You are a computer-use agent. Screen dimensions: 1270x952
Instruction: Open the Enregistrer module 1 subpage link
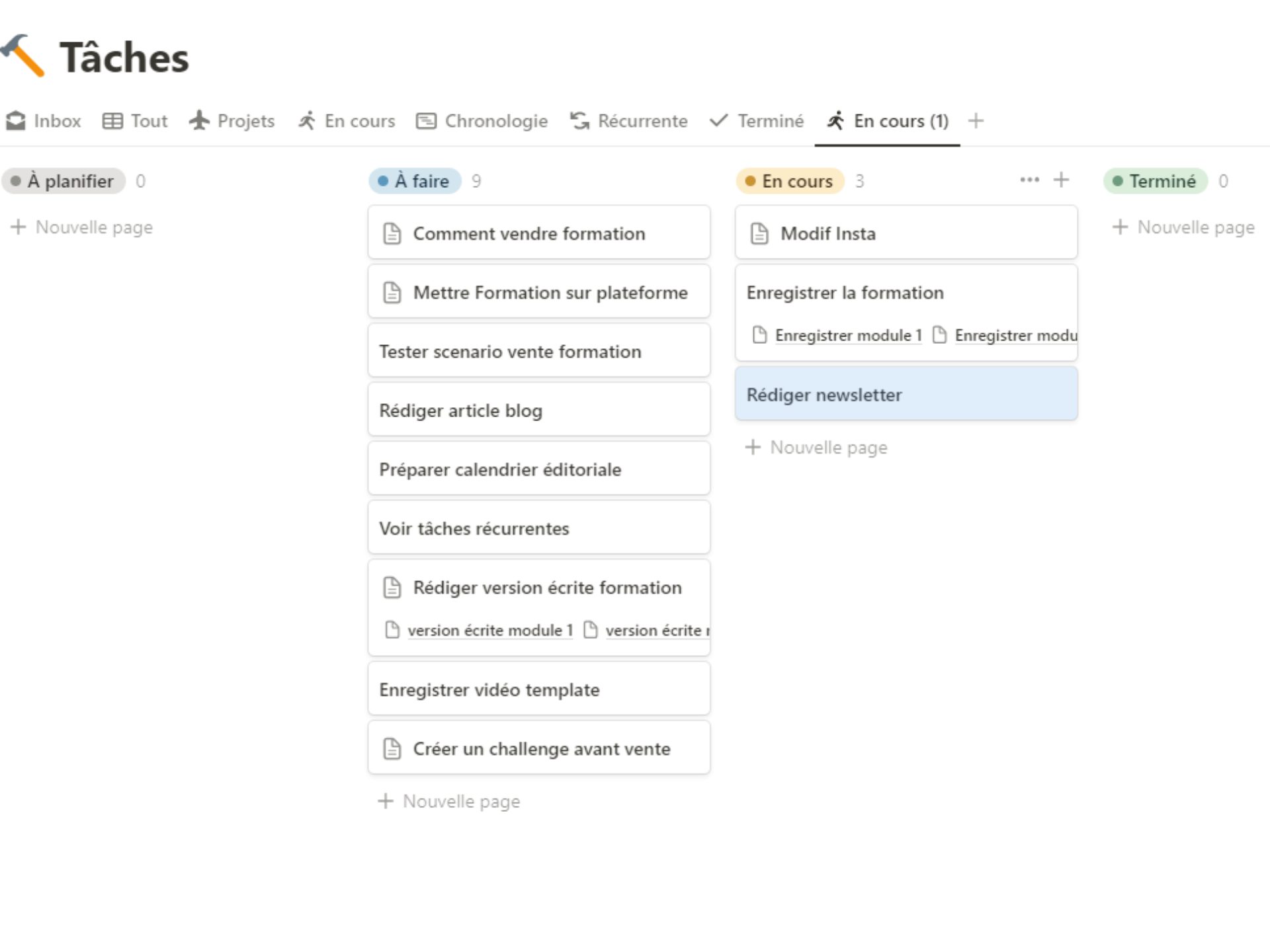[848, 335]
